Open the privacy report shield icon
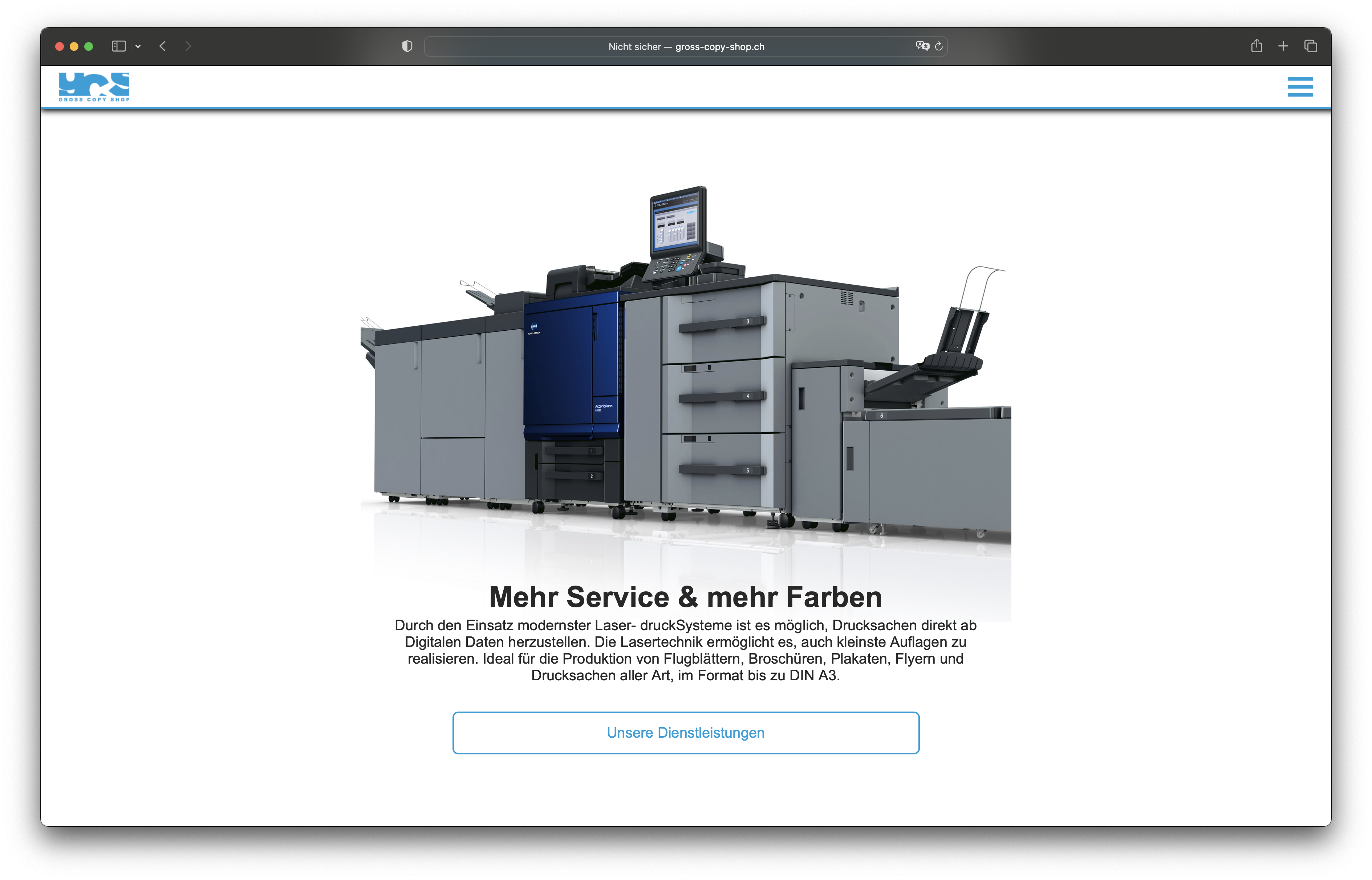The image size is (1372, 880). click(407, 46)
